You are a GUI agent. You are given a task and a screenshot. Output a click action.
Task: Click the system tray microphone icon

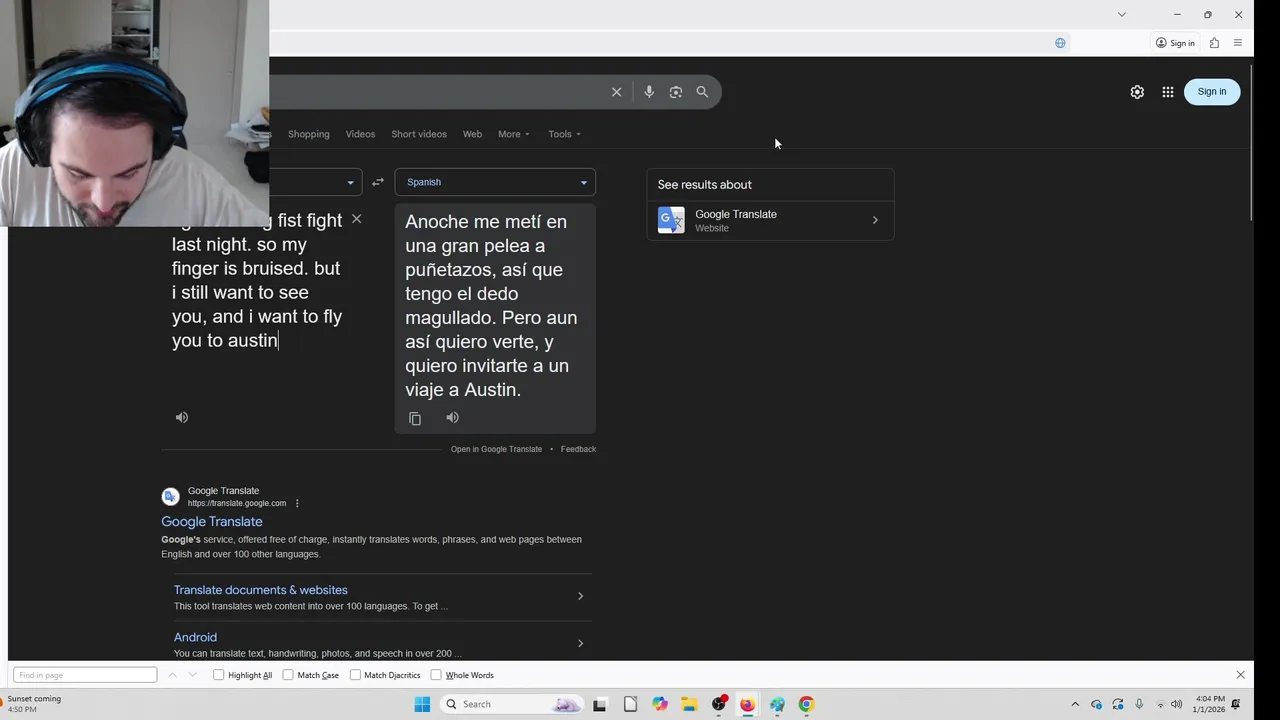point(1139,704)
